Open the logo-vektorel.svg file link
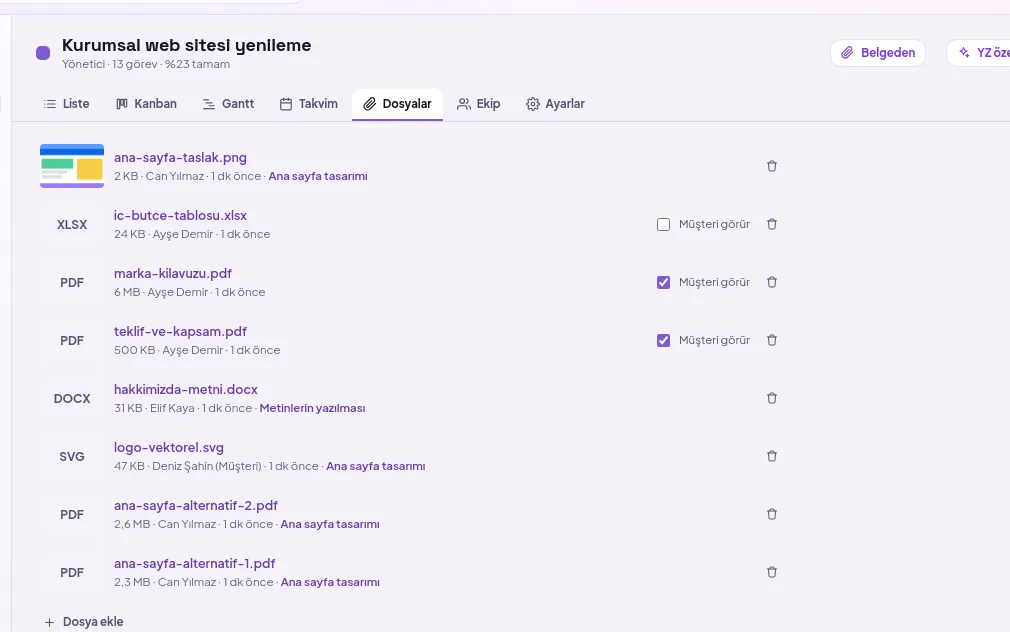 click(169, 447)
